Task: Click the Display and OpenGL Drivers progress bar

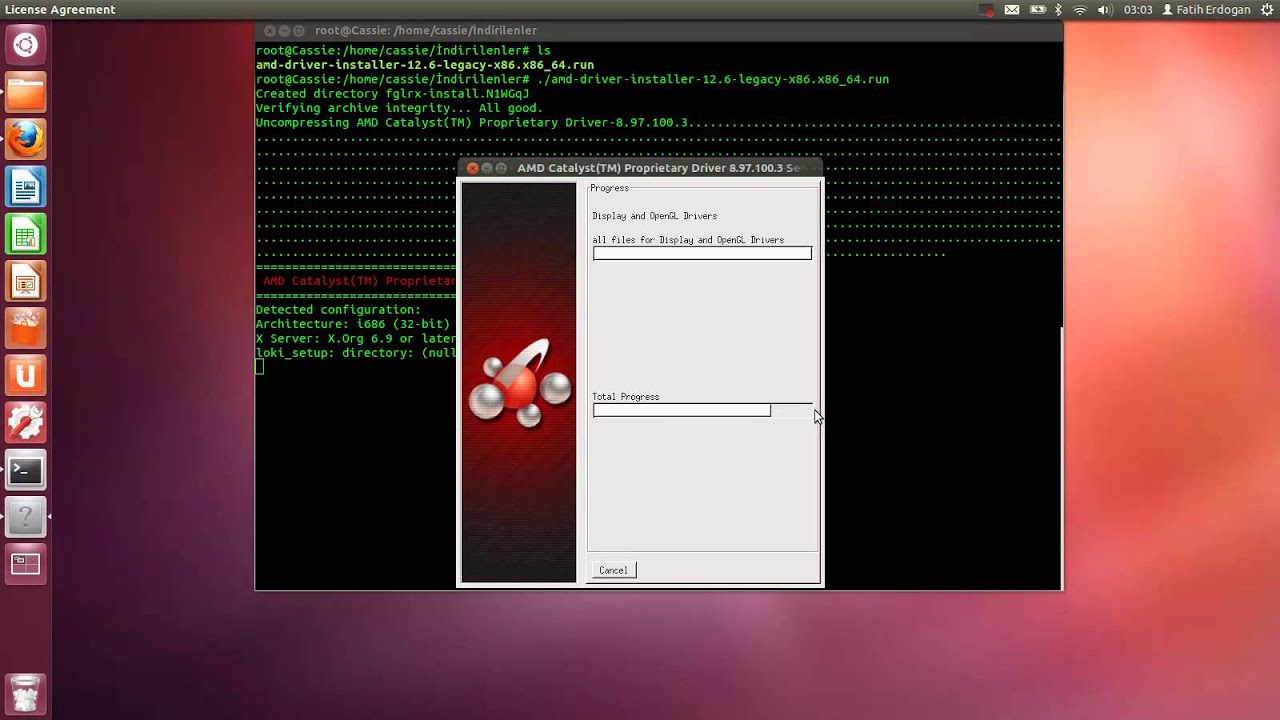Action: point(702,253)
